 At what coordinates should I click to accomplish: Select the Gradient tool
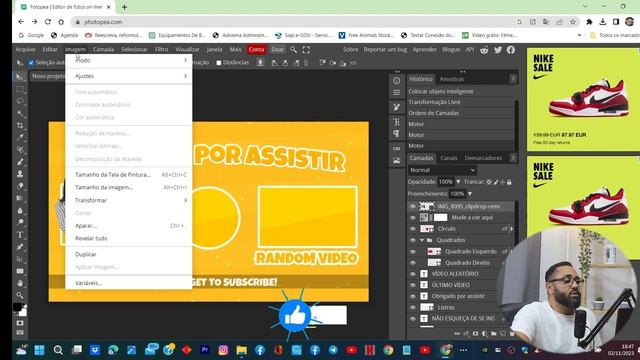[x=20, y=198]
